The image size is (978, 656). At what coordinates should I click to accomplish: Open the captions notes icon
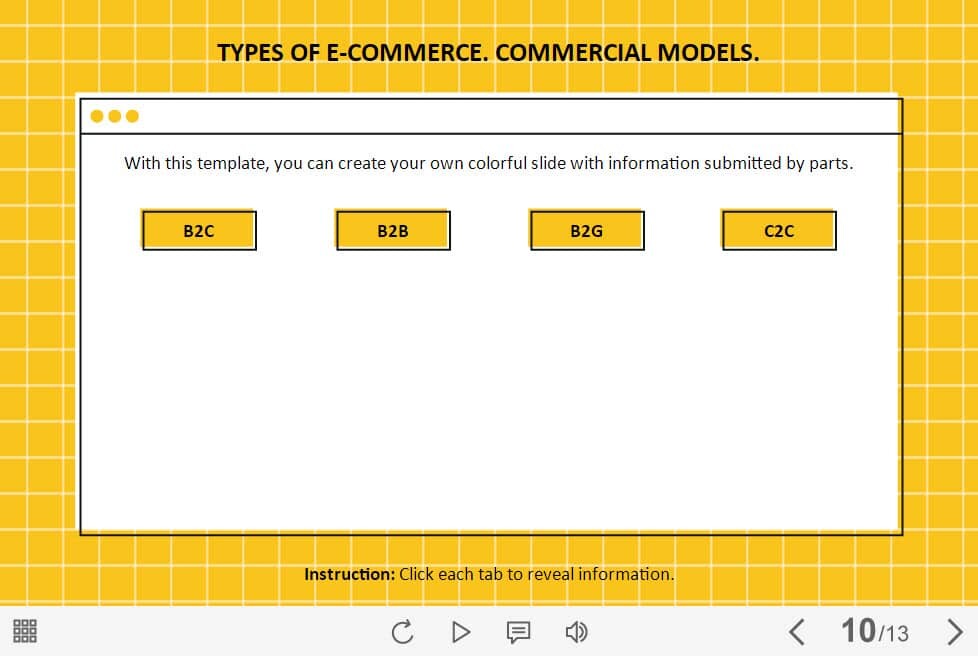(x=518, y=632)
